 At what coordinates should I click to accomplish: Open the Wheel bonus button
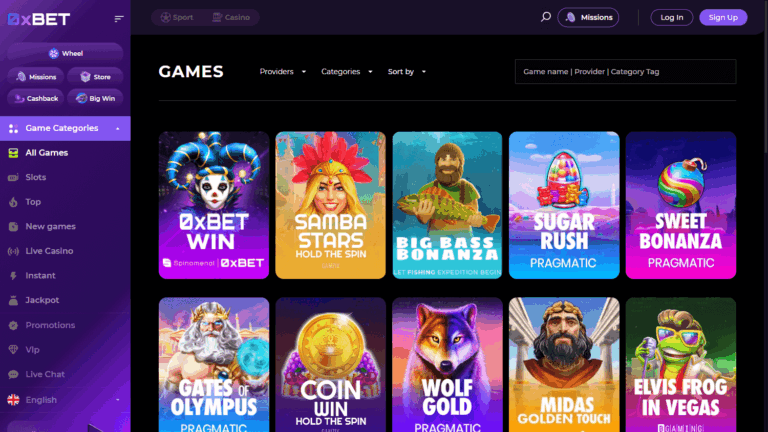tap(65, 53)
